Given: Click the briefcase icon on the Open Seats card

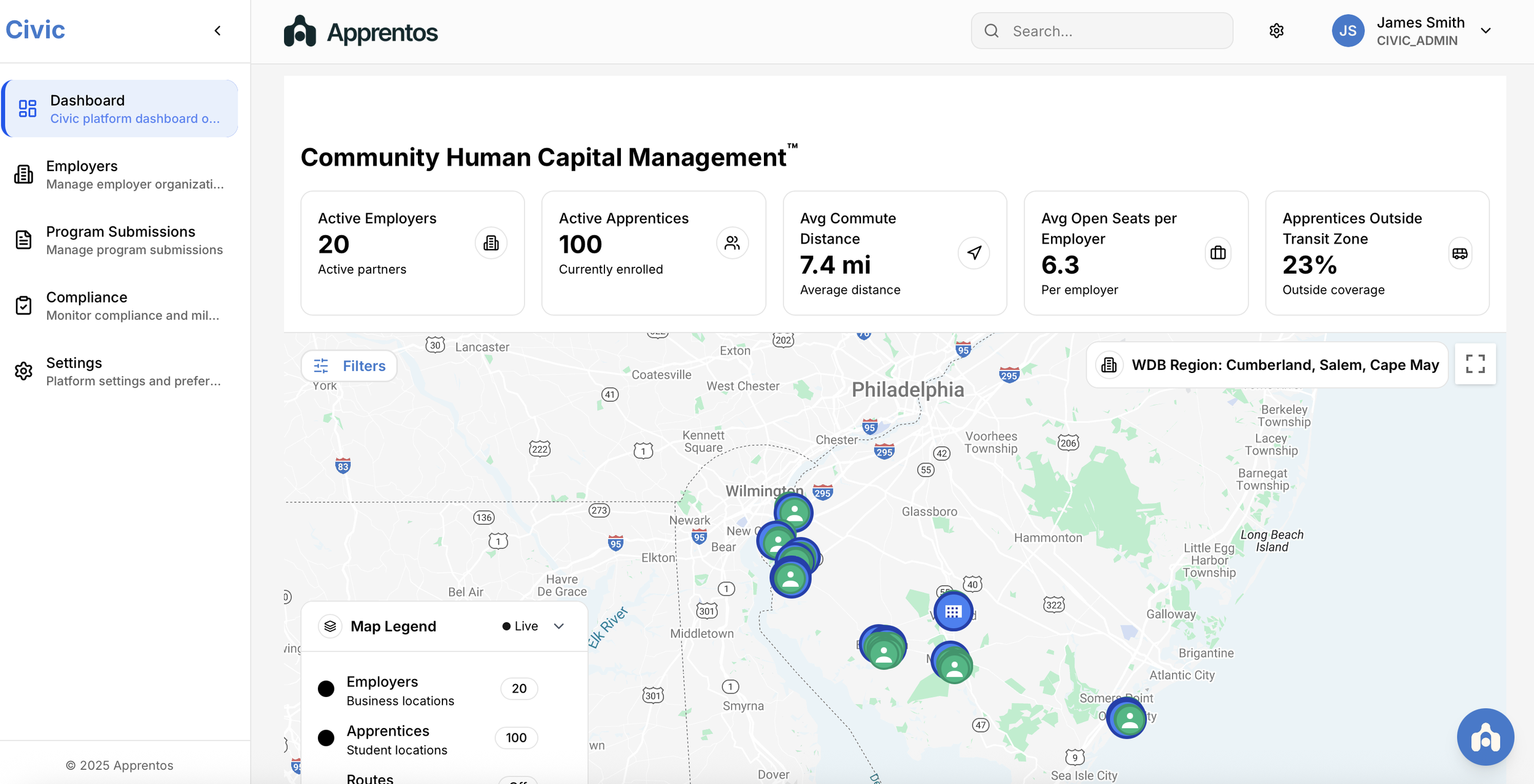Looking at the screenshot, I should pyautogui.click(x=1218, y=253).
